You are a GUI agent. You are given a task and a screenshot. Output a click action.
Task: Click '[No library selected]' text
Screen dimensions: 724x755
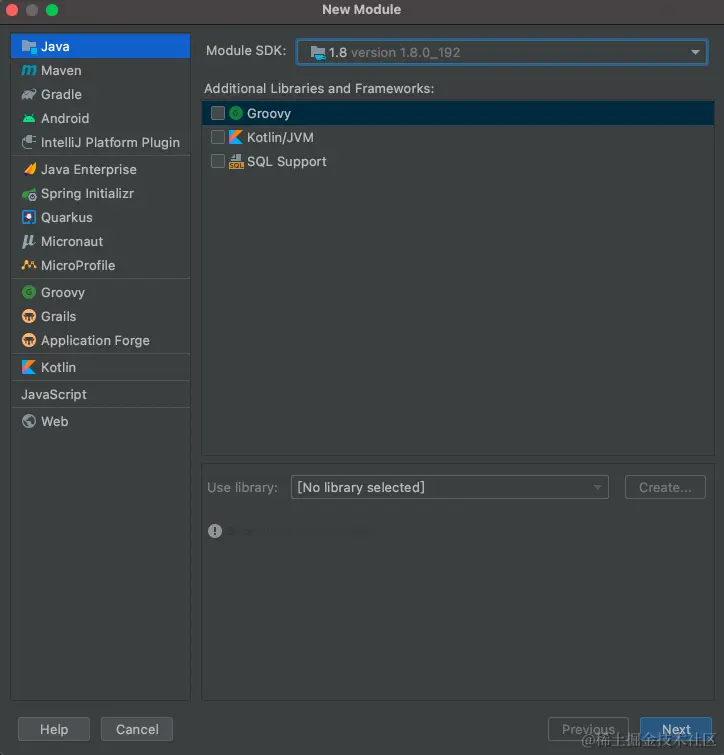[361, 487]
